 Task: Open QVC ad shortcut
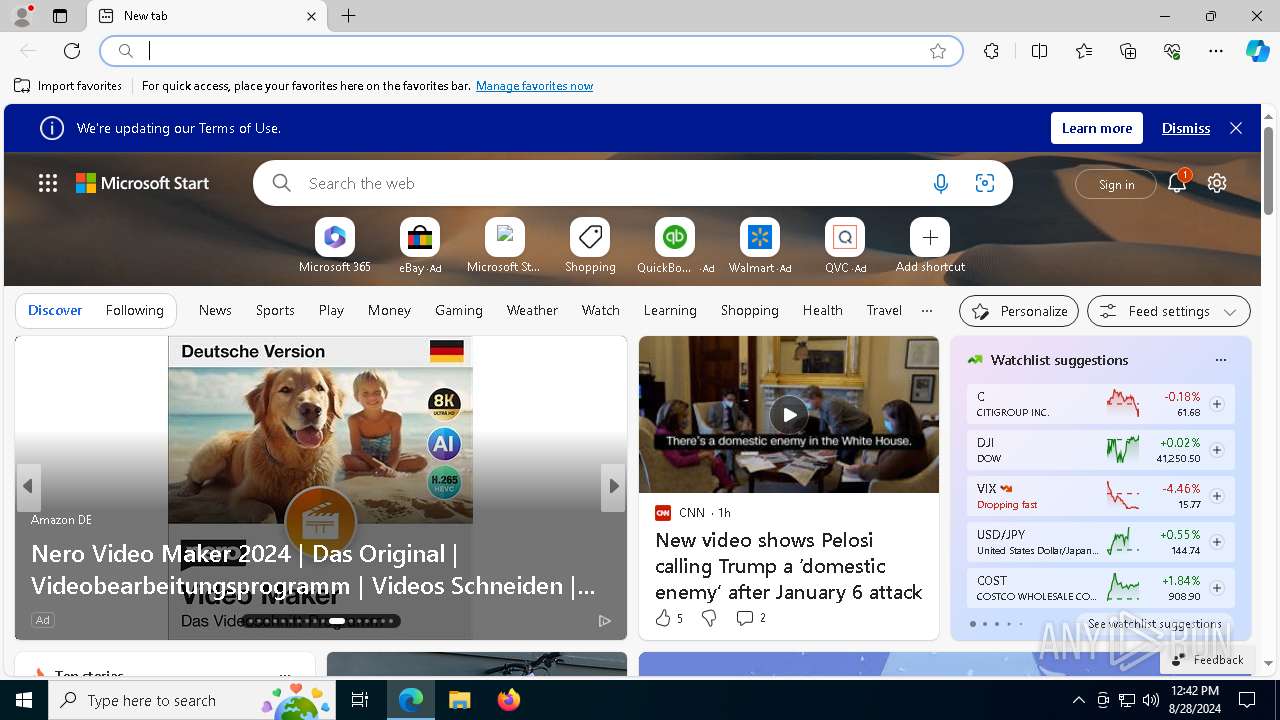coord(845,246)
